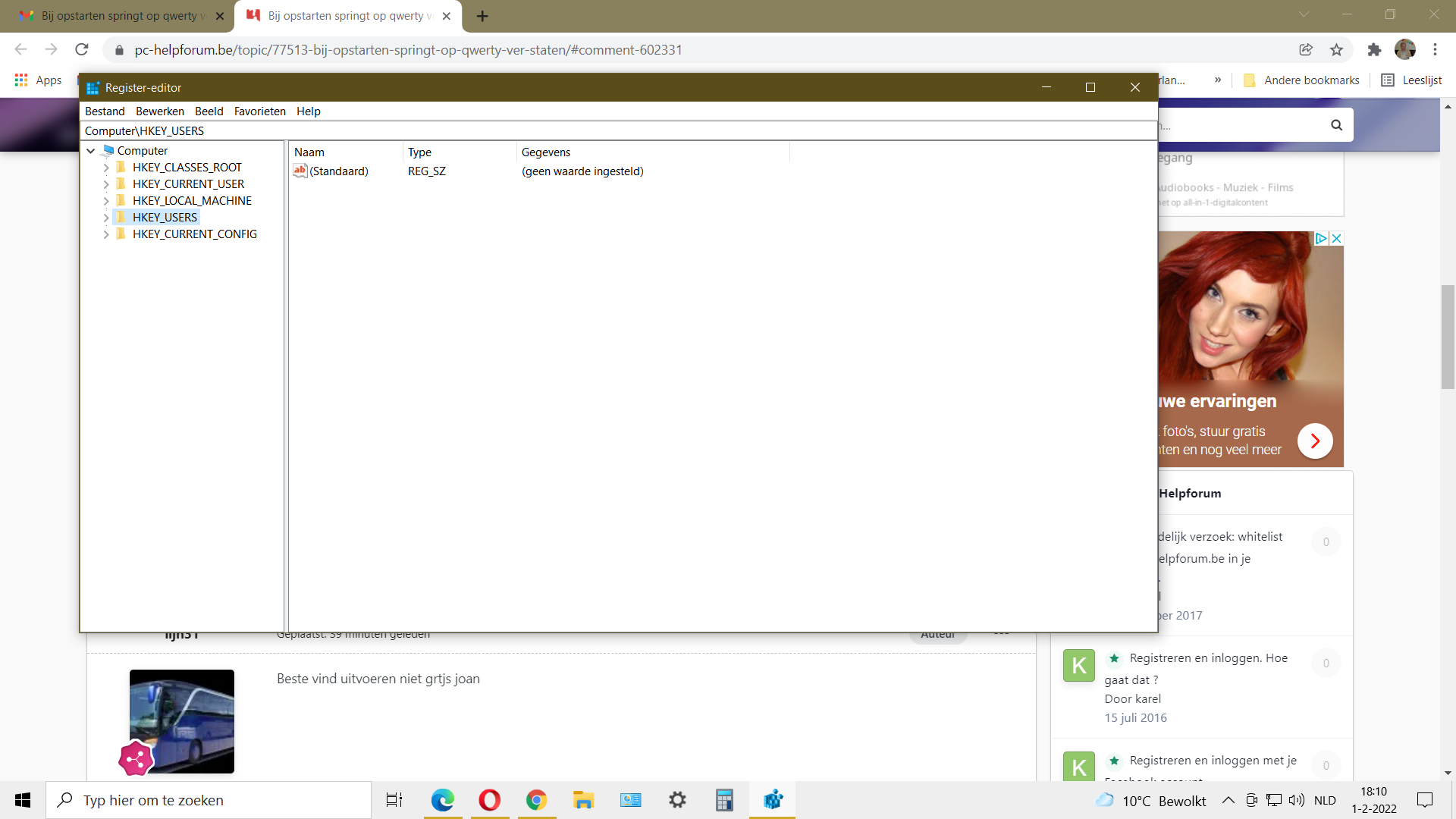1456x819 pixels.
Task: Open the Favorieten menu
Action: point(259,111)
